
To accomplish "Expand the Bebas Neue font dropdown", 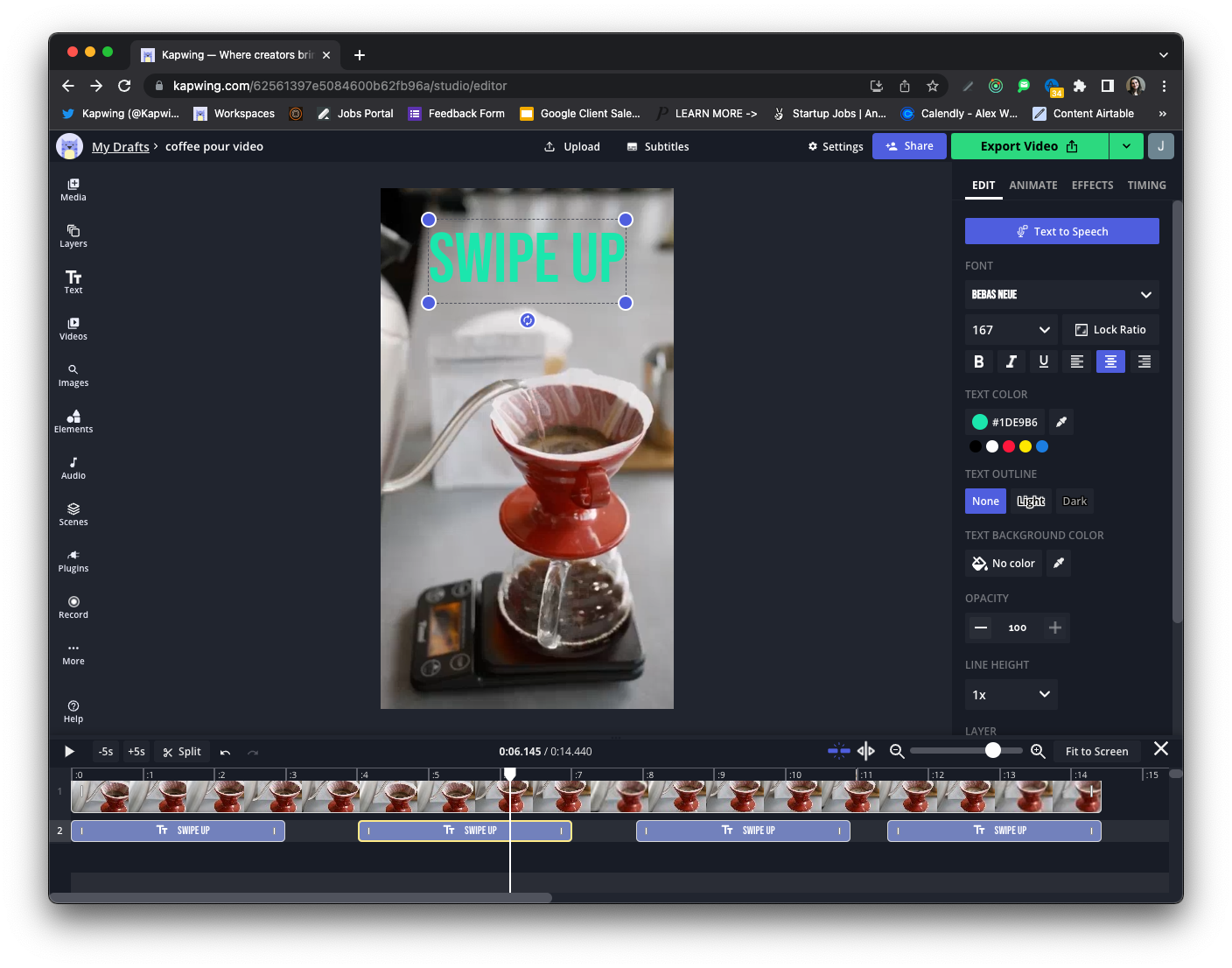I will point(1061,295).
